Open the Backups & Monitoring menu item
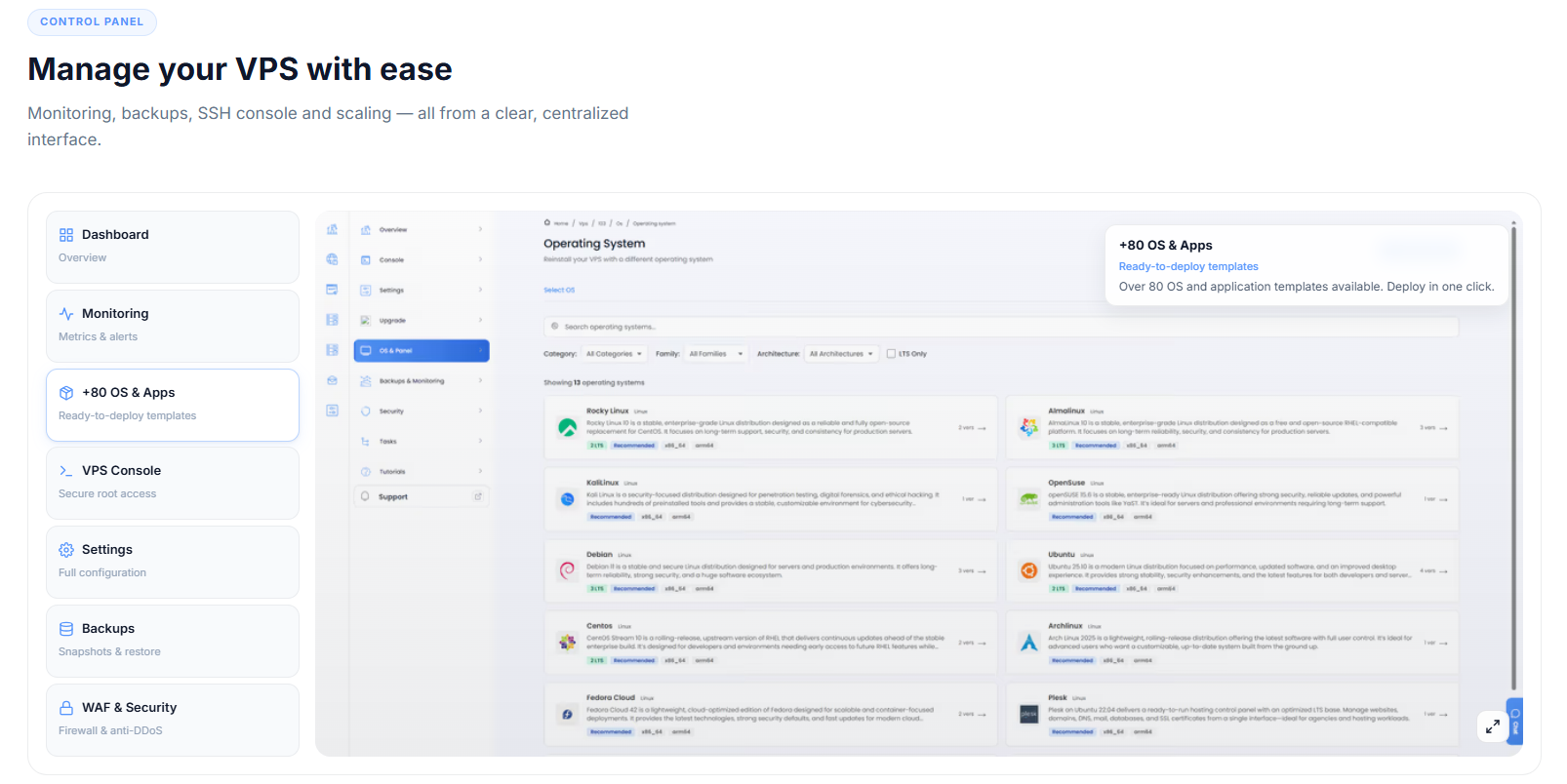This screenshot has width=1567, height=784. (x=422, y=381)
